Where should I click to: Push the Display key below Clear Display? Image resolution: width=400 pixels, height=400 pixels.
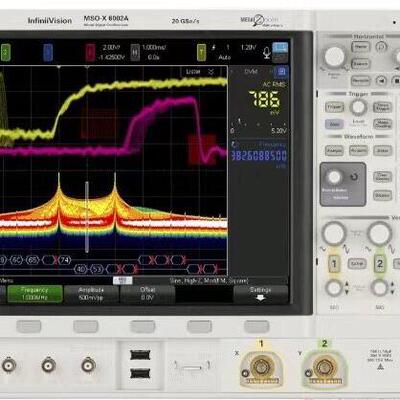pos(382,195)
